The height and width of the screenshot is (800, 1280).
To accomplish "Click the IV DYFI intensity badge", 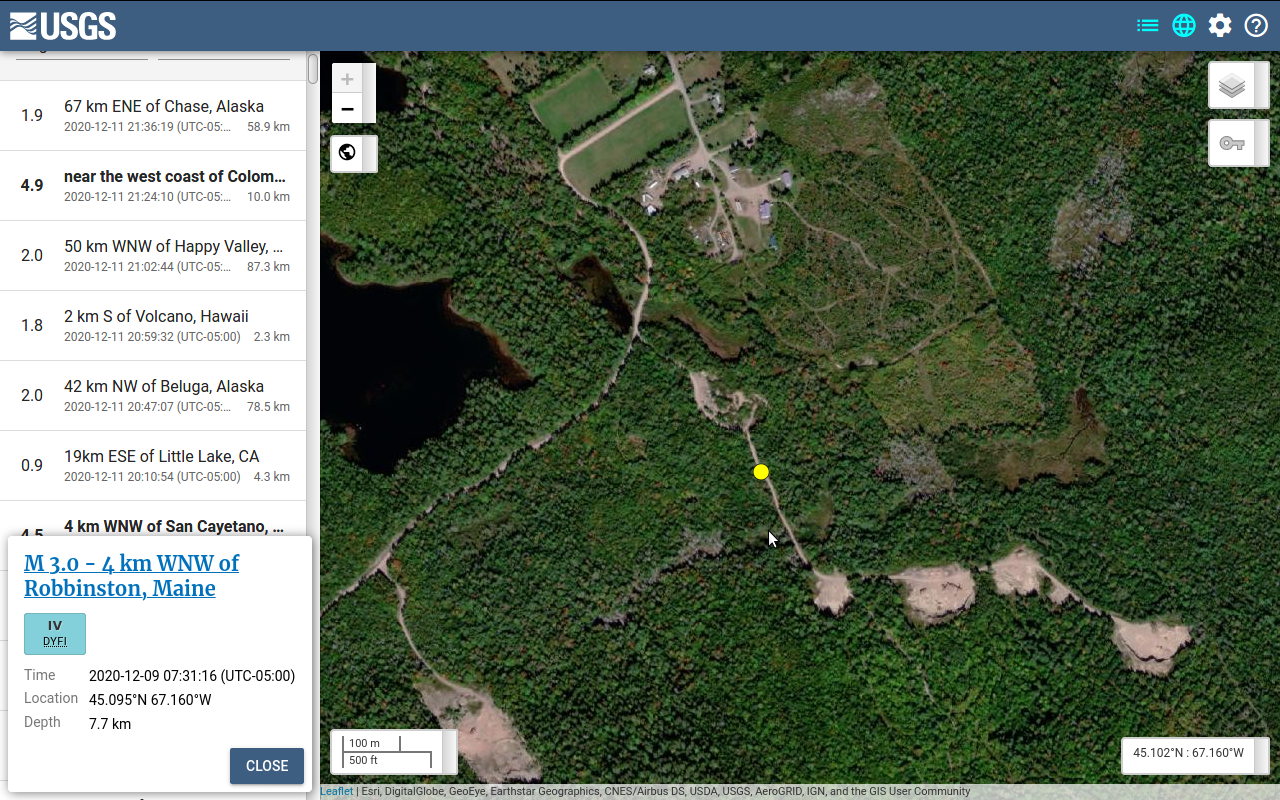I will click(x=55, y=634).
